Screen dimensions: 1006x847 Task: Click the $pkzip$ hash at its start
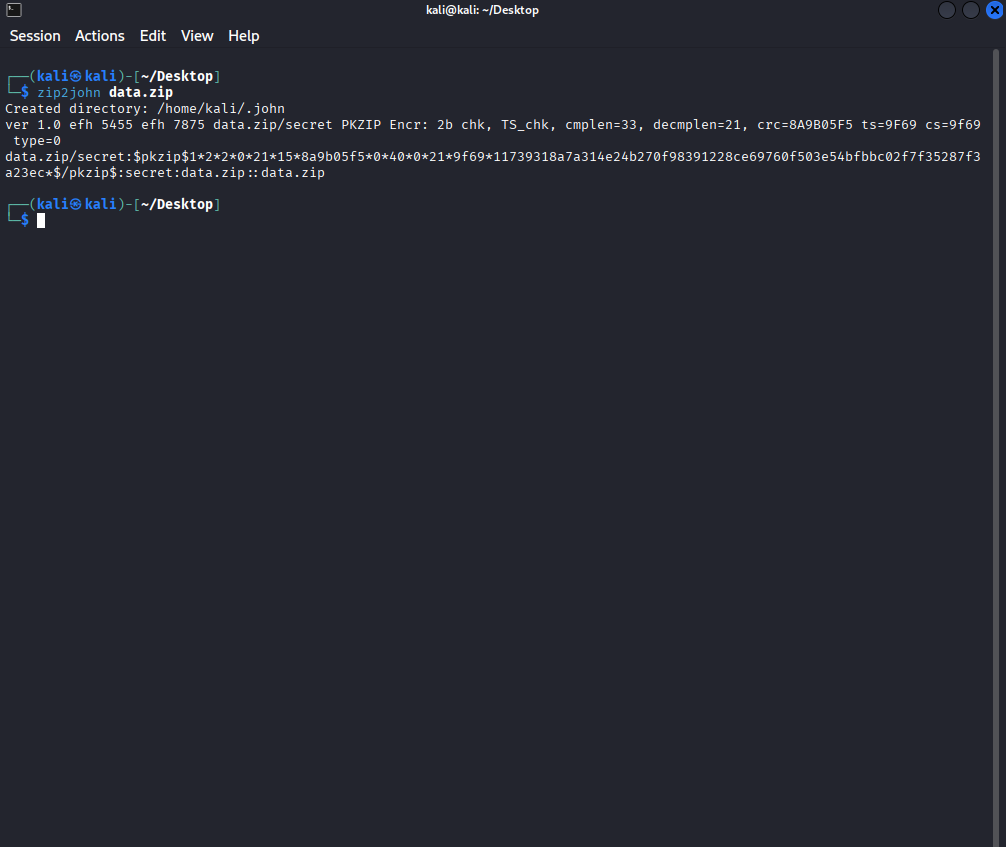[x=160, y=157]
